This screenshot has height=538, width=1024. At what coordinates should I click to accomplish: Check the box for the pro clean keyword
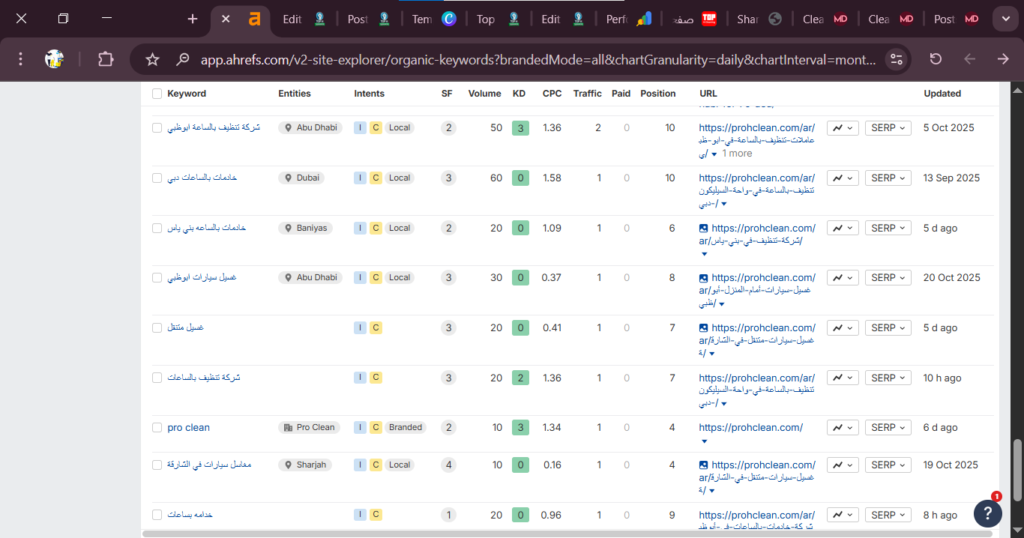157,428
